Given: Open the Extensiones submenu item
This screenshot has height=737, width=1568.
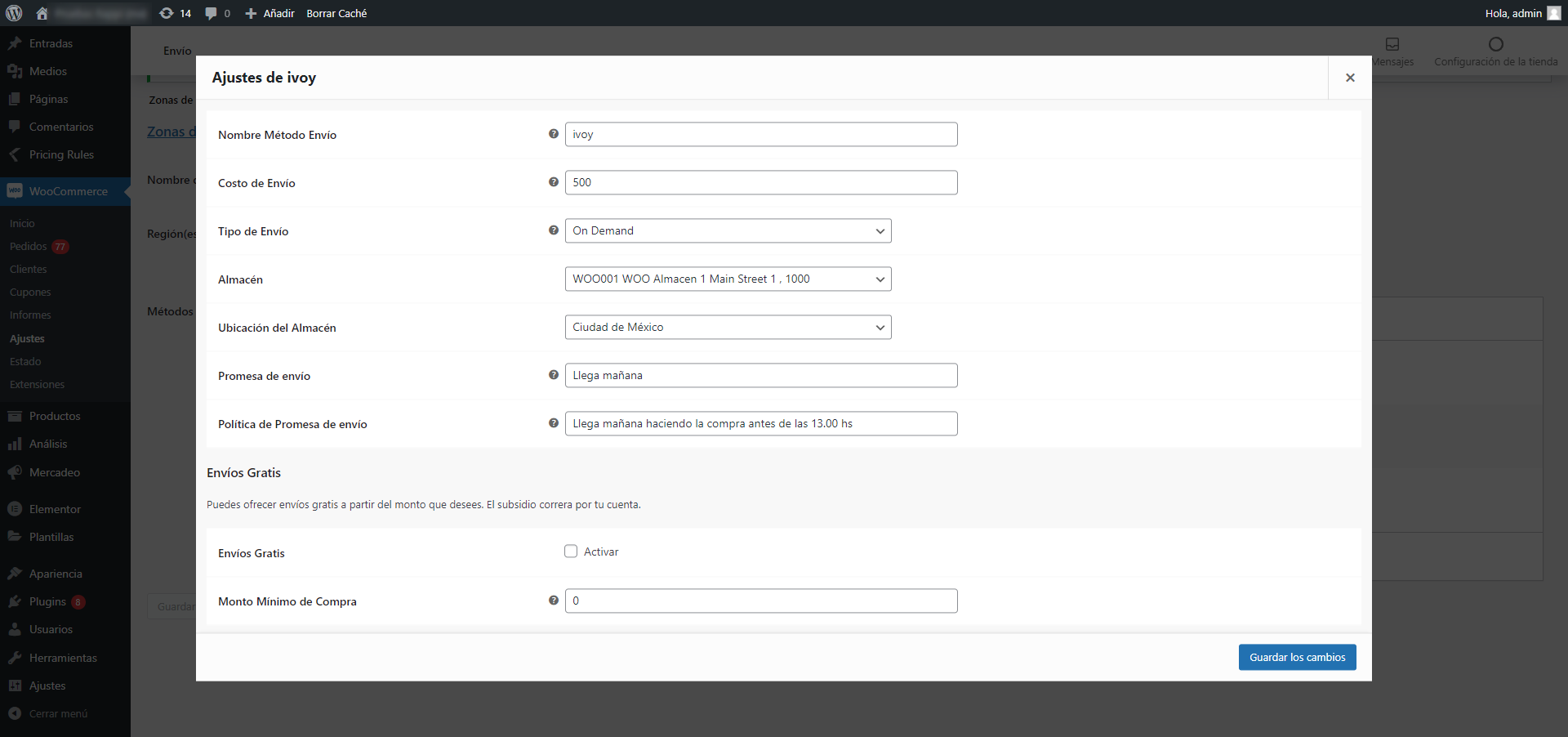Looking at the screenshot, I should [x=37, y=384].
